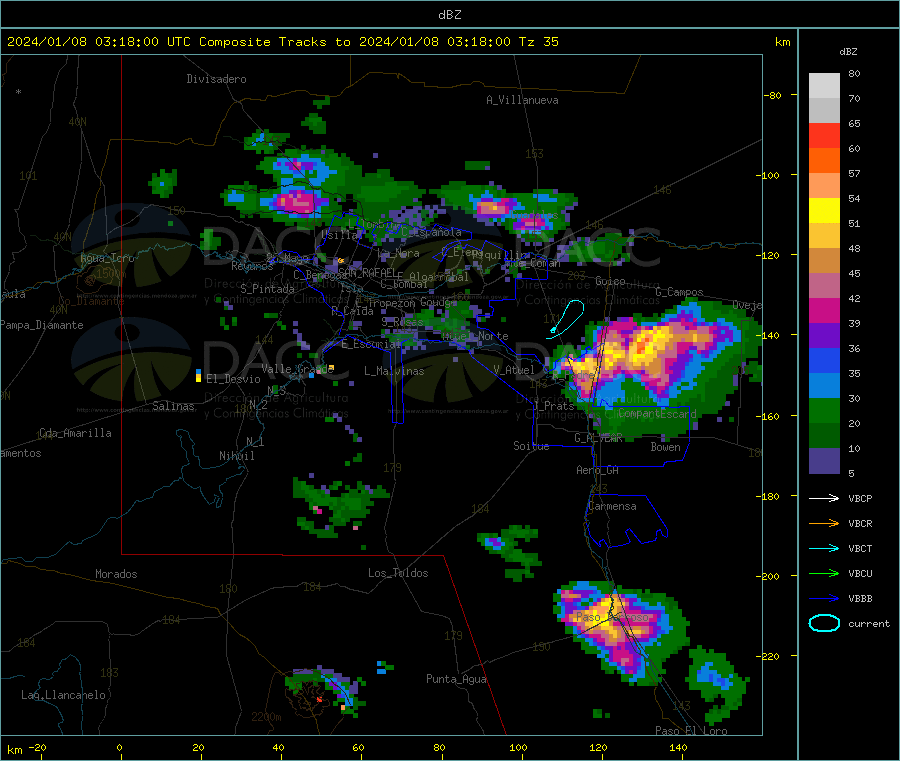Click the green VBCU arrow legend icon
Viewport: 900px width, 761px height.
click(x=824, y=573)
